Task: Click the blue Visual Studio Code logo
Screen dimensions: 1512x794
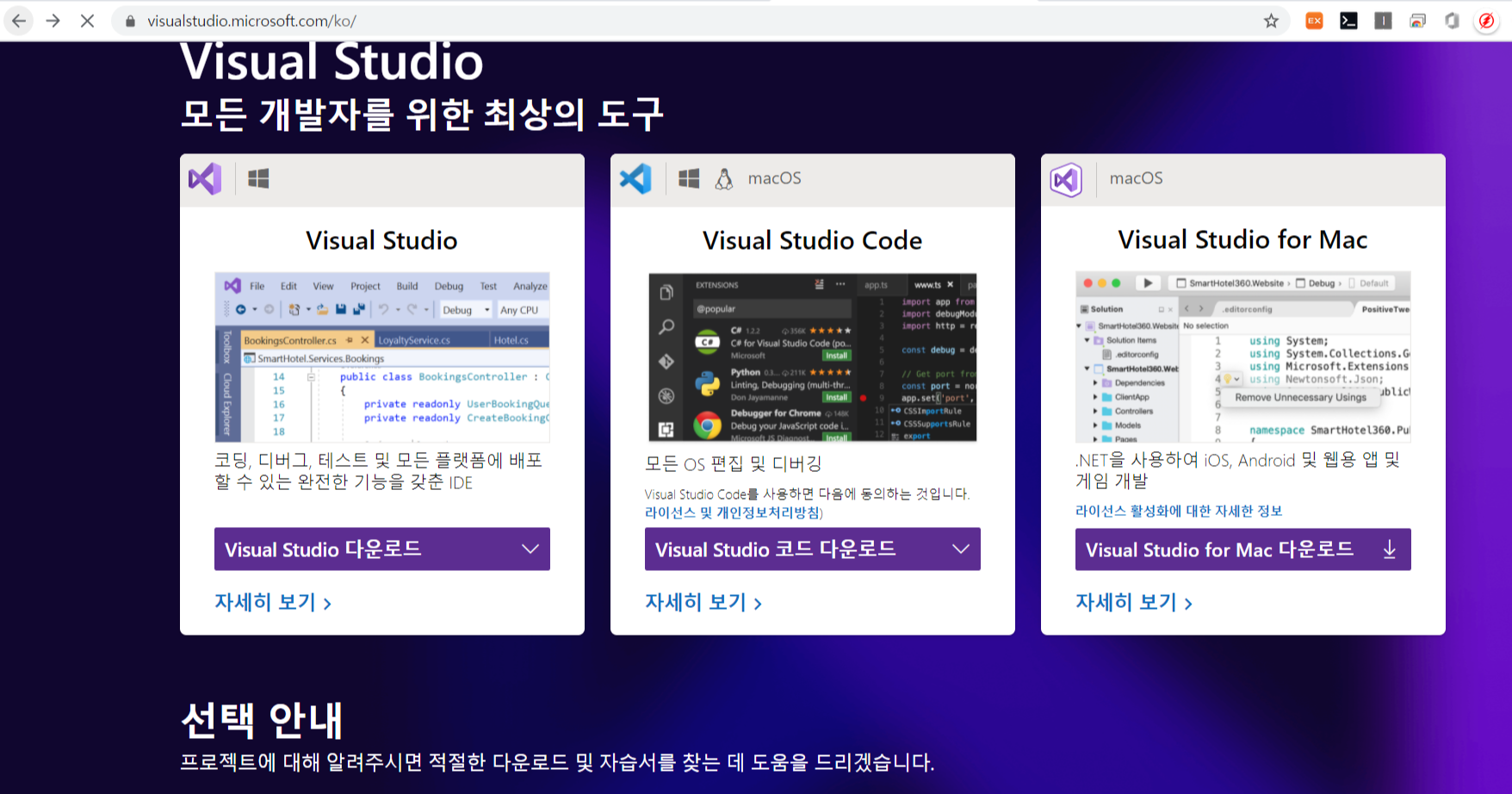Action: 635,178
